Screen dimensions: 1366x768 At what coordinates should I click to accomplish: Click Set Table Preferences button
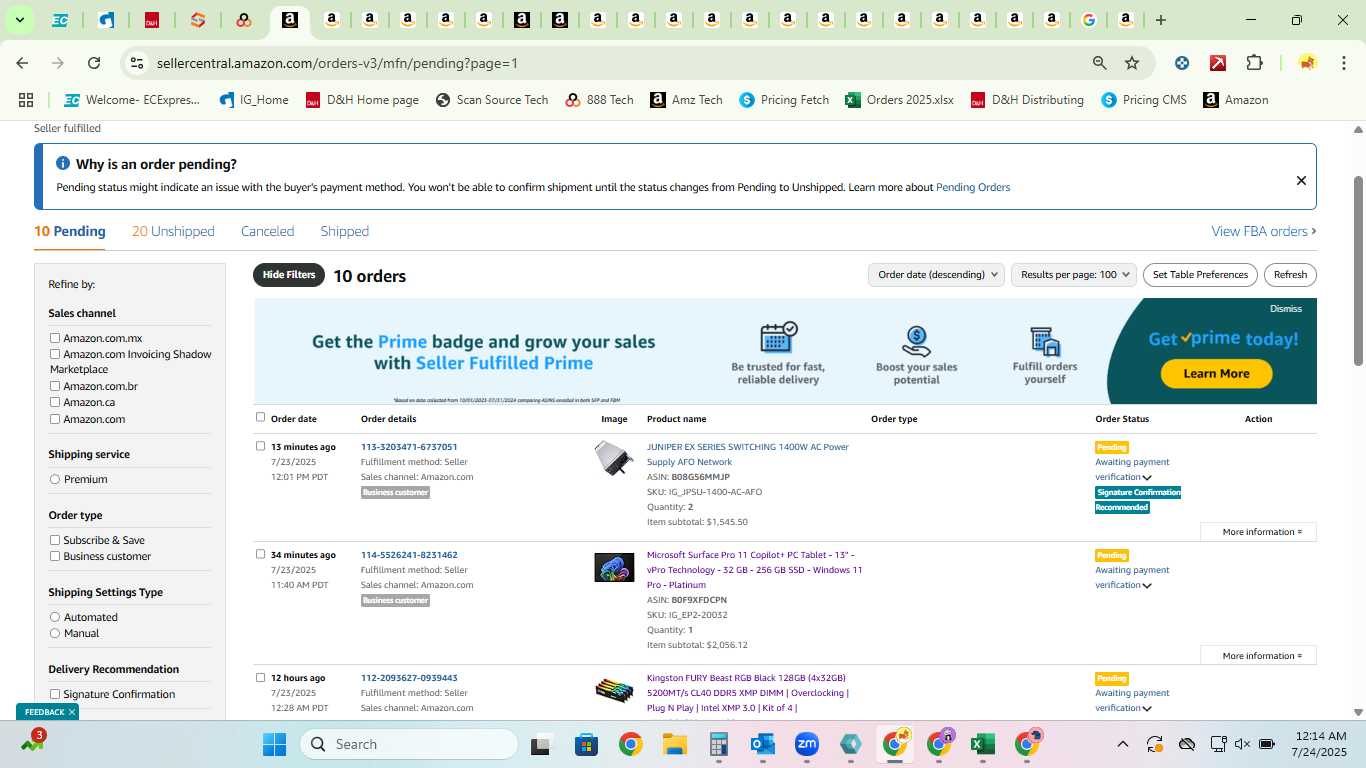pos(1200,275)
